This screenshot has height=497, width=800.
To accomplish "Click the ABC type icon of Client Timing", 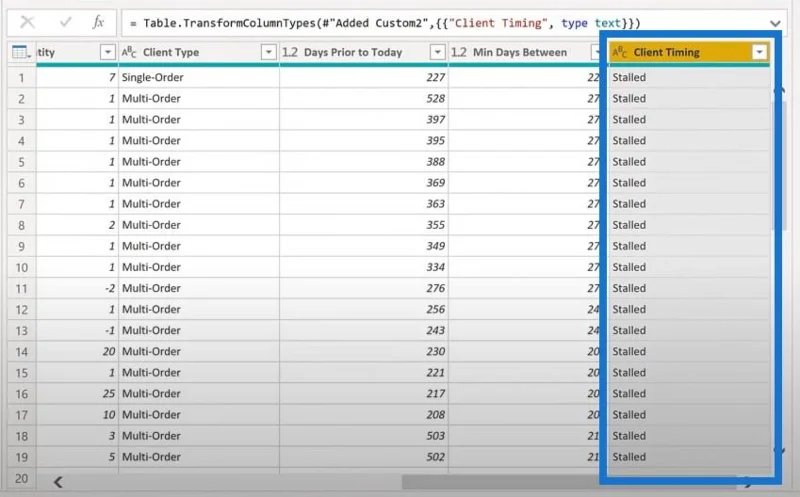I will pyautogui.click(x=620, y=52).
